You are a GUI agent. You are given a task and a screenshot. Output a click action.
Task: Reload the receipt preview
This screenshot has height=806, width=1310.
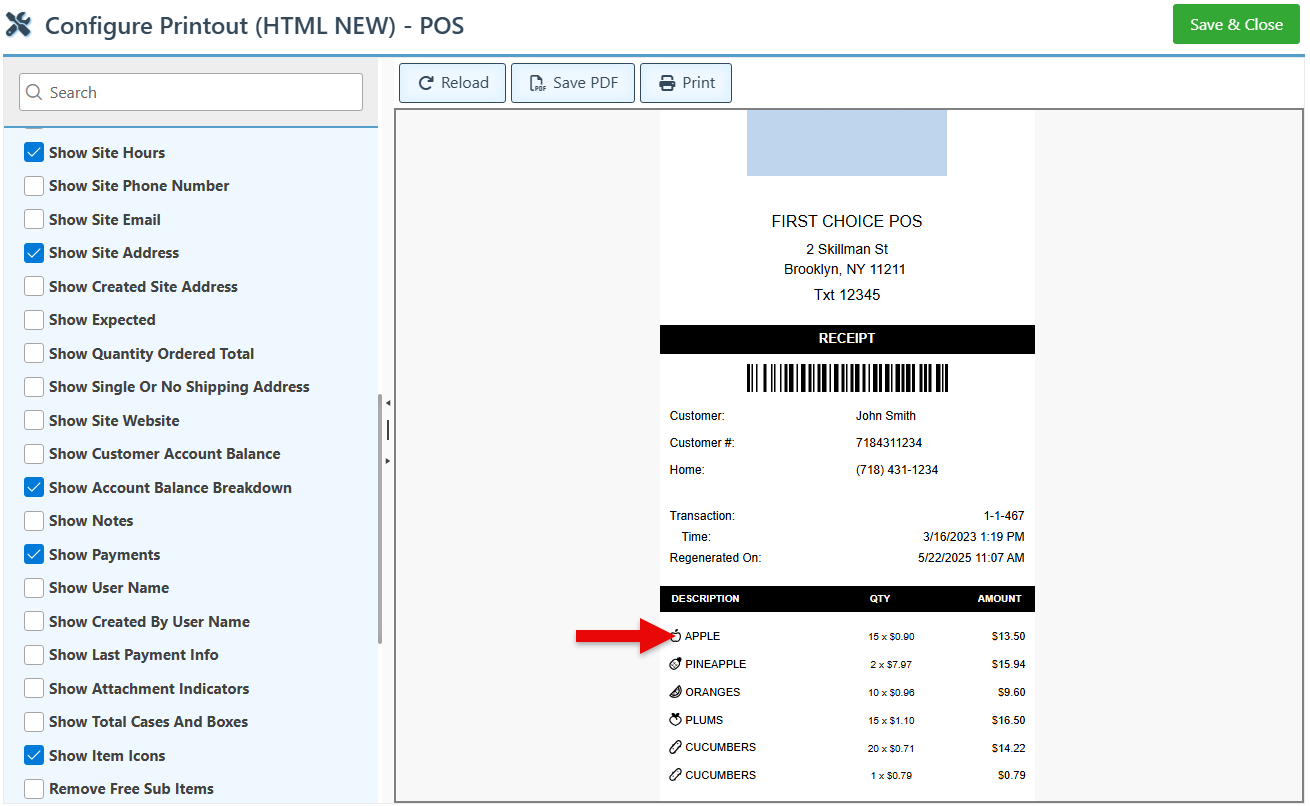click(454, 83)
